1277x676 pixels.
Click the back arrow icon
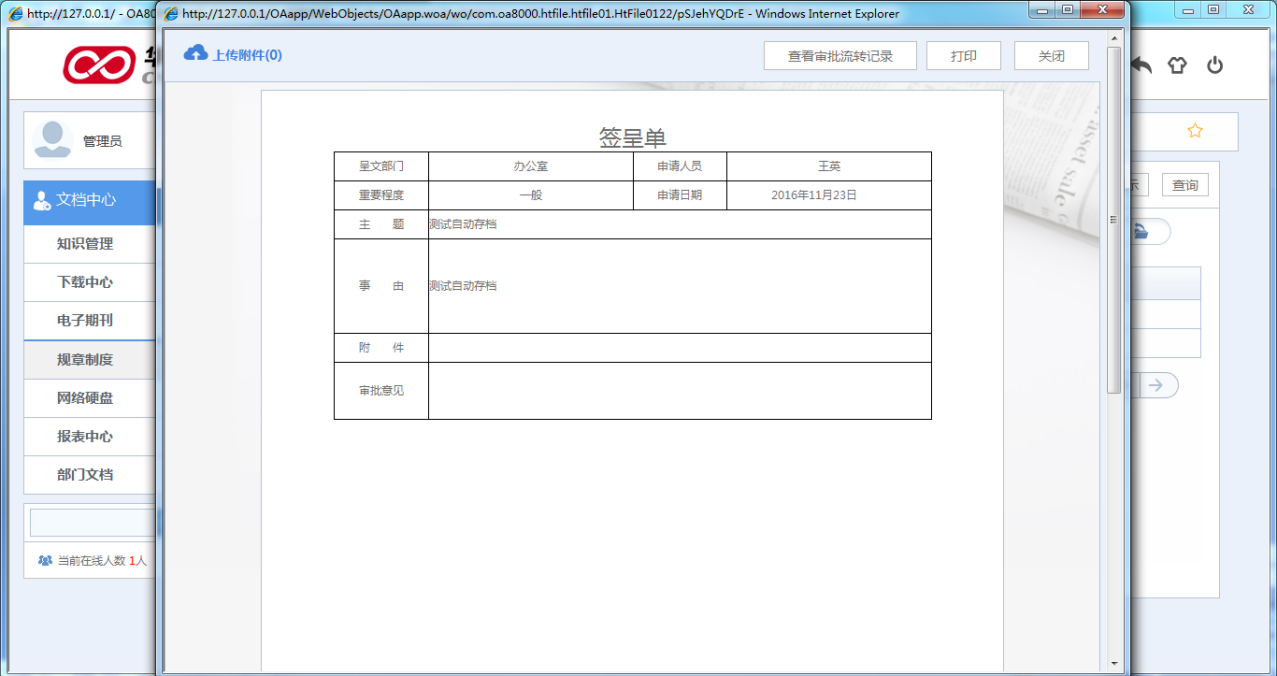pos(1141,64)
